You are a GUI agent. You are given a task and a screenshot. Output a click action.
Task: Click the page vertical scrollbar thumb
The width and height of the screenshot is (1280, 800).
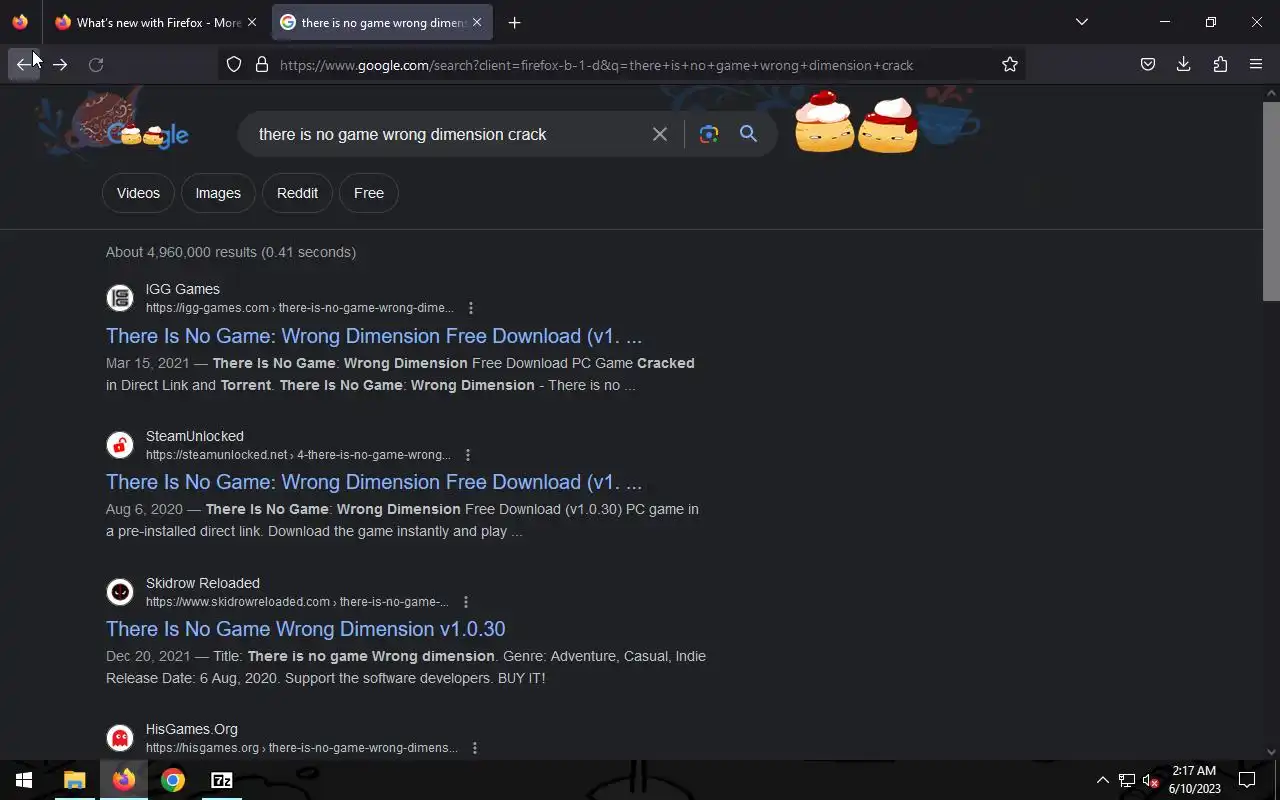pos(1271,200)
